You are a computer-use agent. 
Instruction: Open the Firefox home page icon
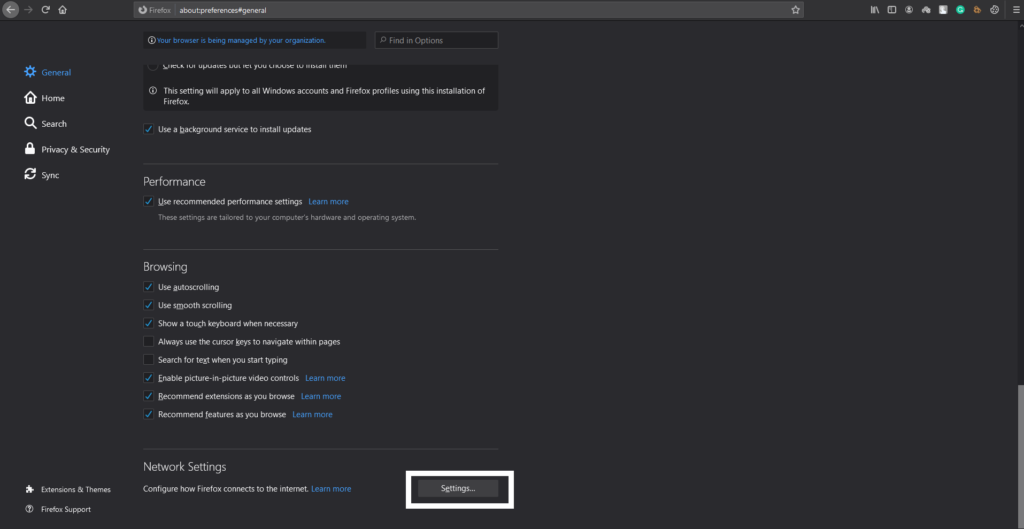(x=62, y=10)
